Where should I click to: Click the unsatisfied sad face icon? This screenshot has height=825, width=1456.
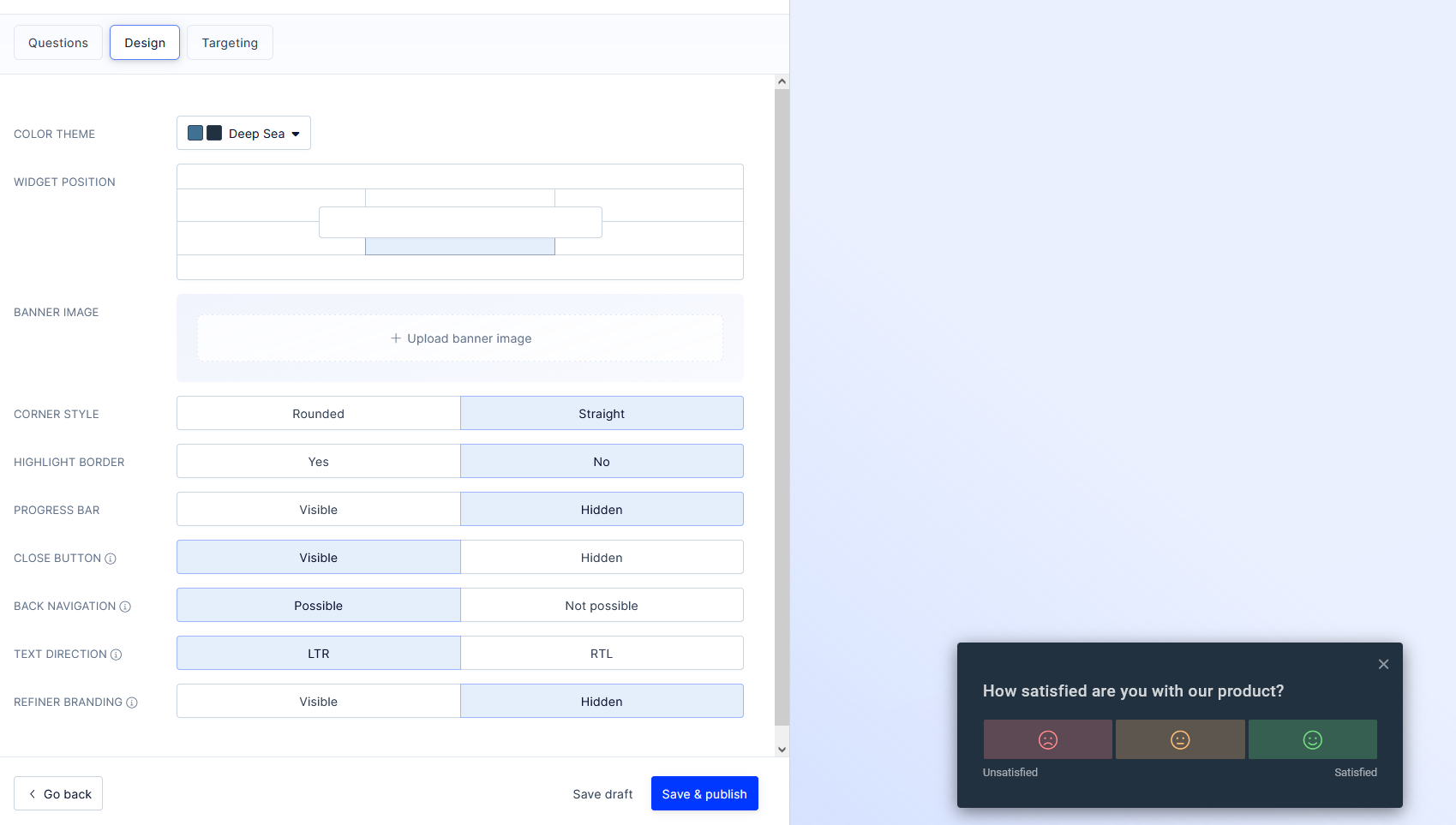tap(1047, 739)
